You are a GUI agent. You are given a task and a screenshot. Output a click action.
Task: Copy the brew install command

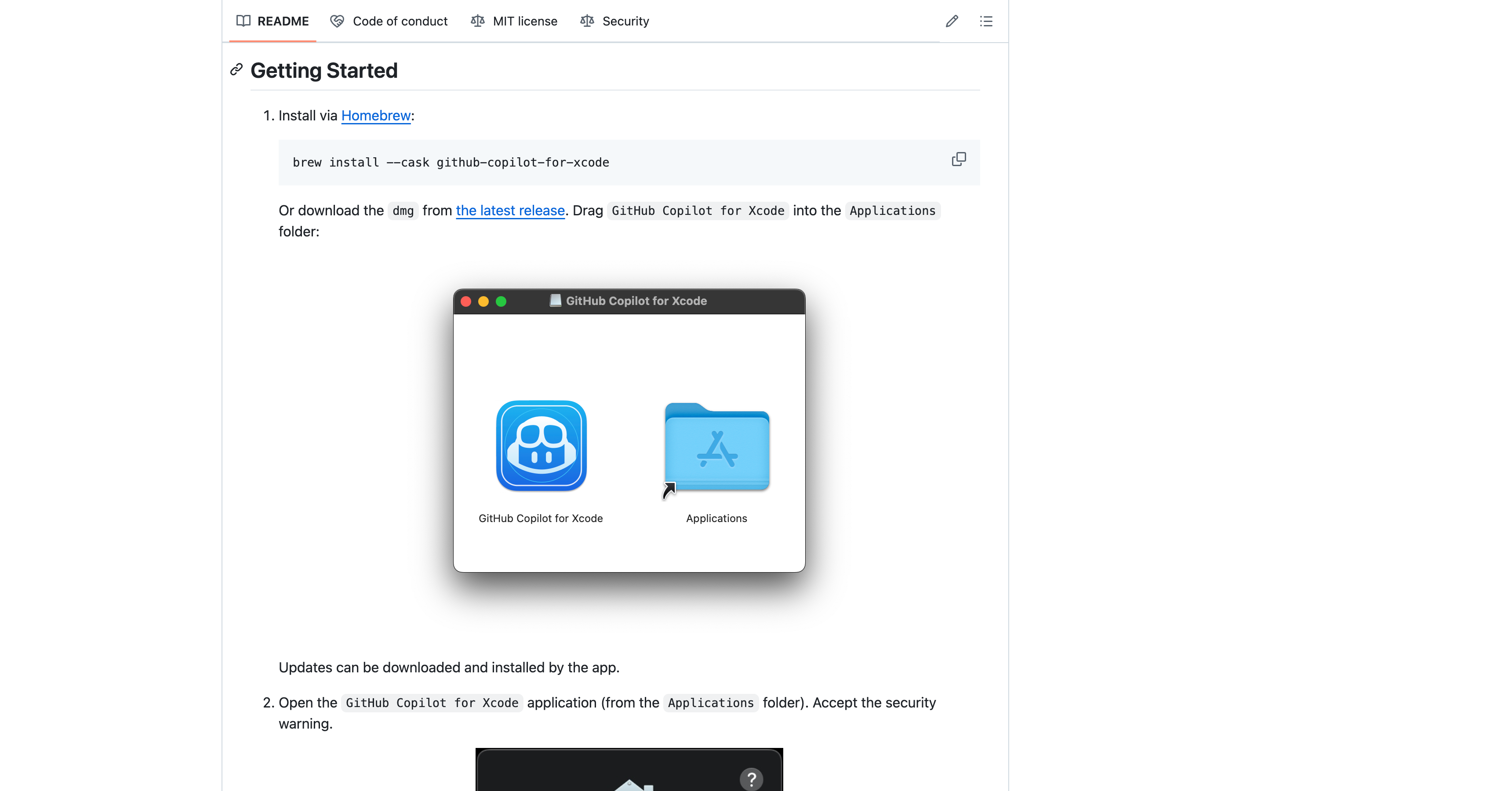pos(959,159)
